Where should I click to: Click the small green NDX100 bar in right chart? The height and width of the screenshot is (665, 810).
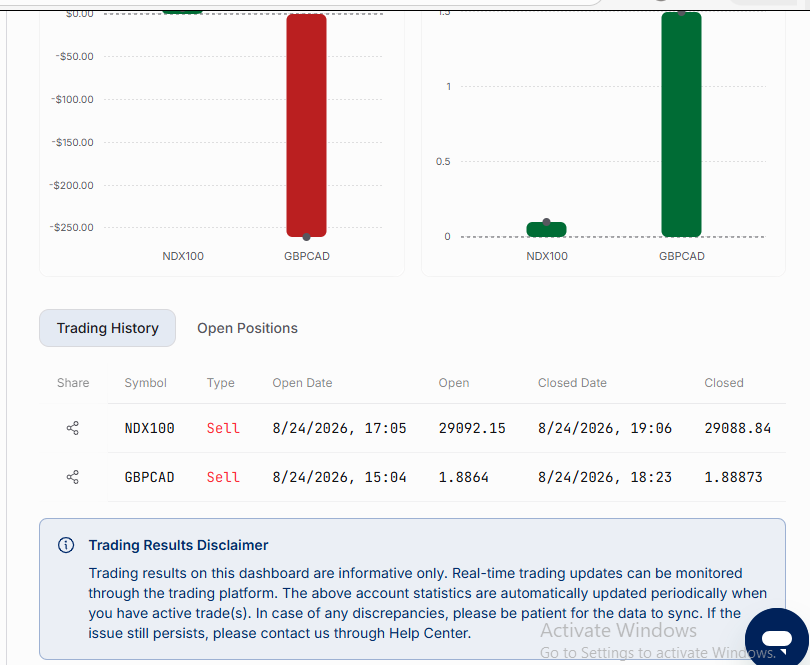tap(547, 229)
